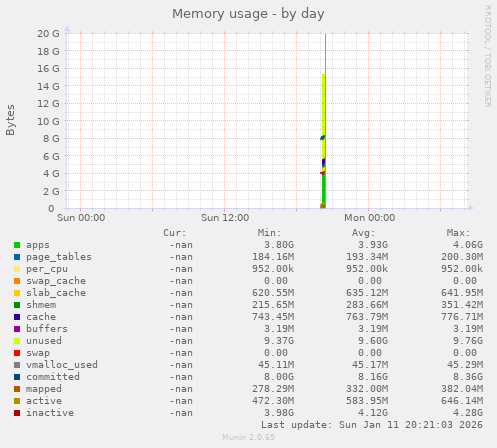Click the olive active legend swatch
Image resolution: width=497 pixels, height=448 pixels.
click(x=17, y=401)
